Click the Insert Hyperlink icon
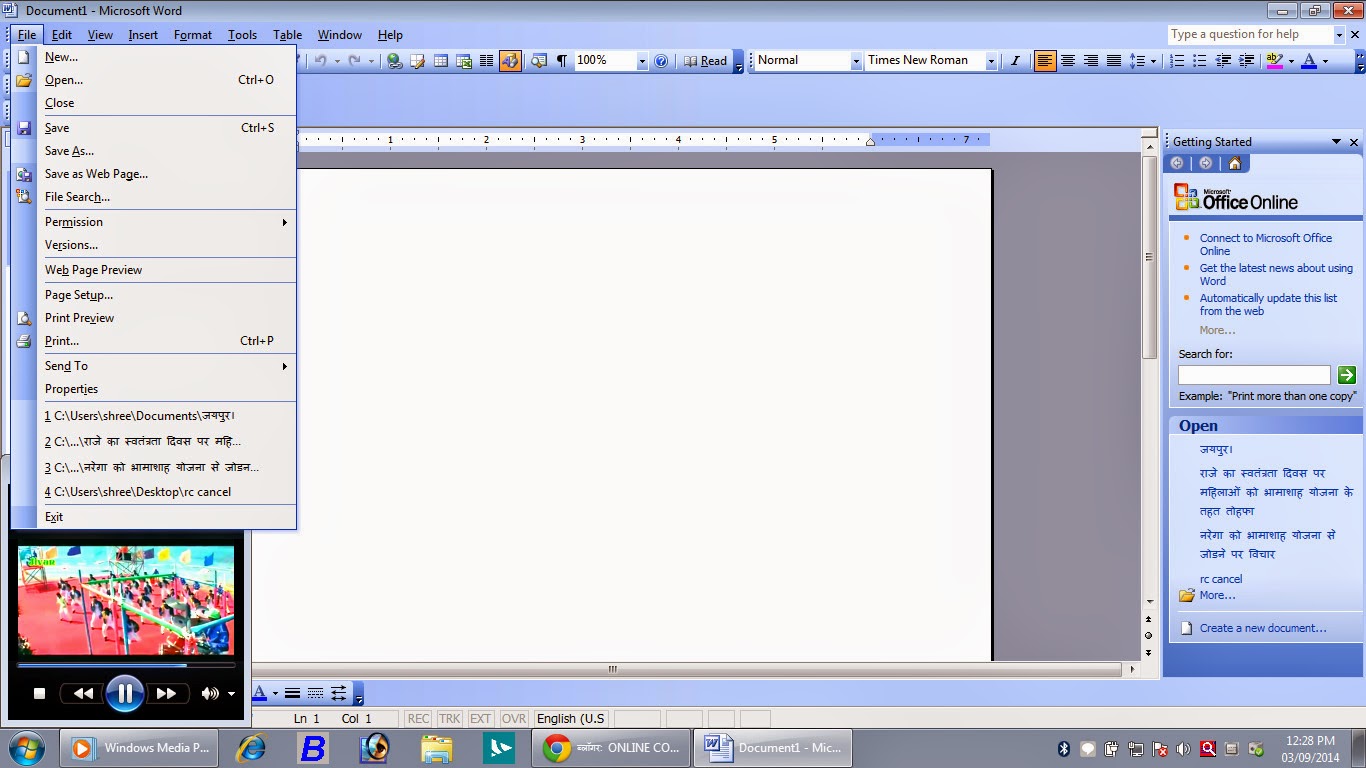1366x768 pixels. click(395, 60)
